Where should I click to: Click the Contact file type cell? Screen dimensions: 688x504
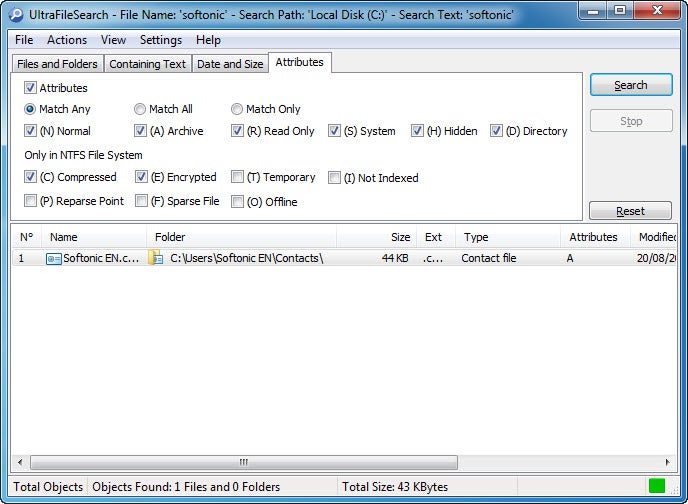[x=488, y=258]
